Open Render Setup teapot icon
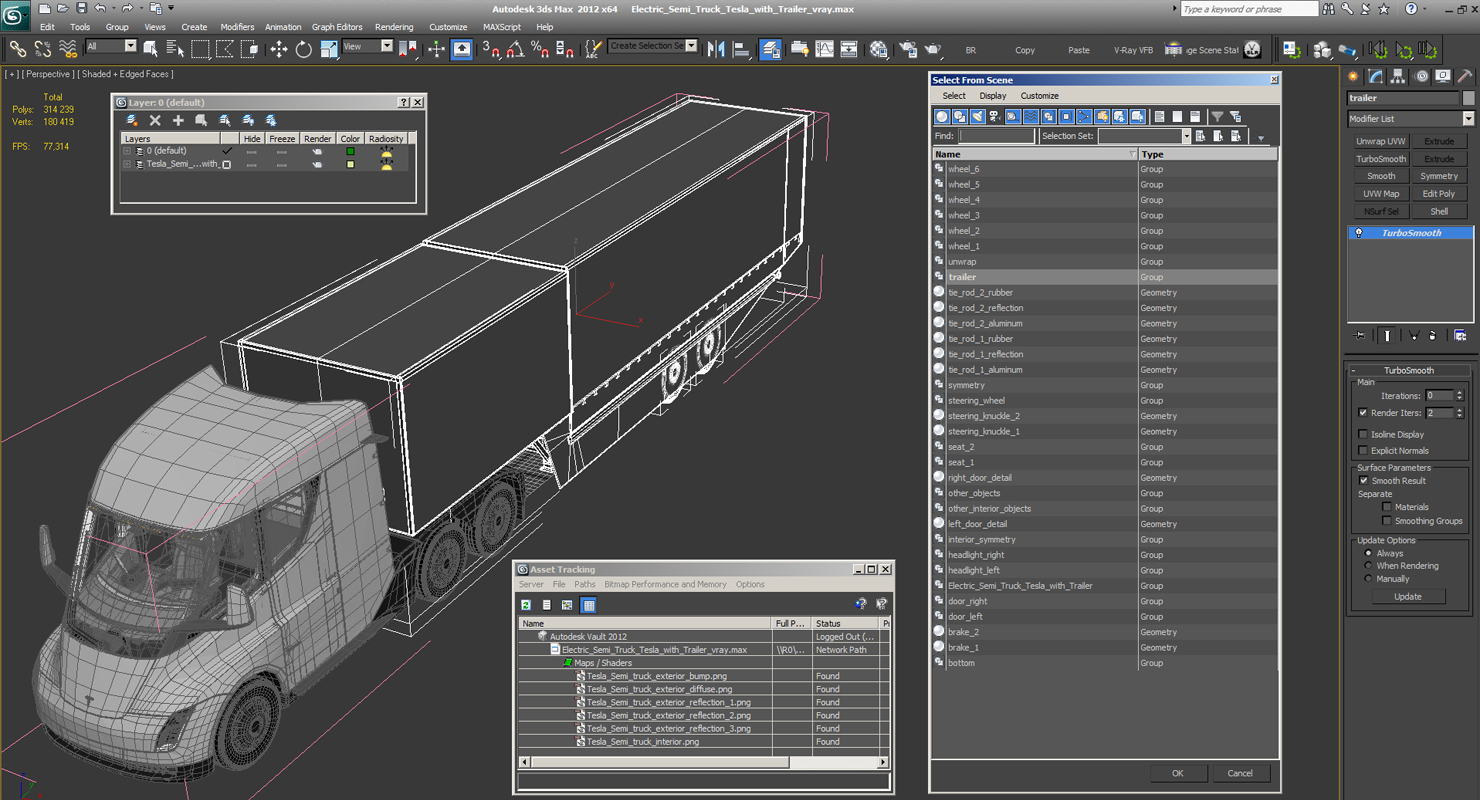 pos(908,49)
